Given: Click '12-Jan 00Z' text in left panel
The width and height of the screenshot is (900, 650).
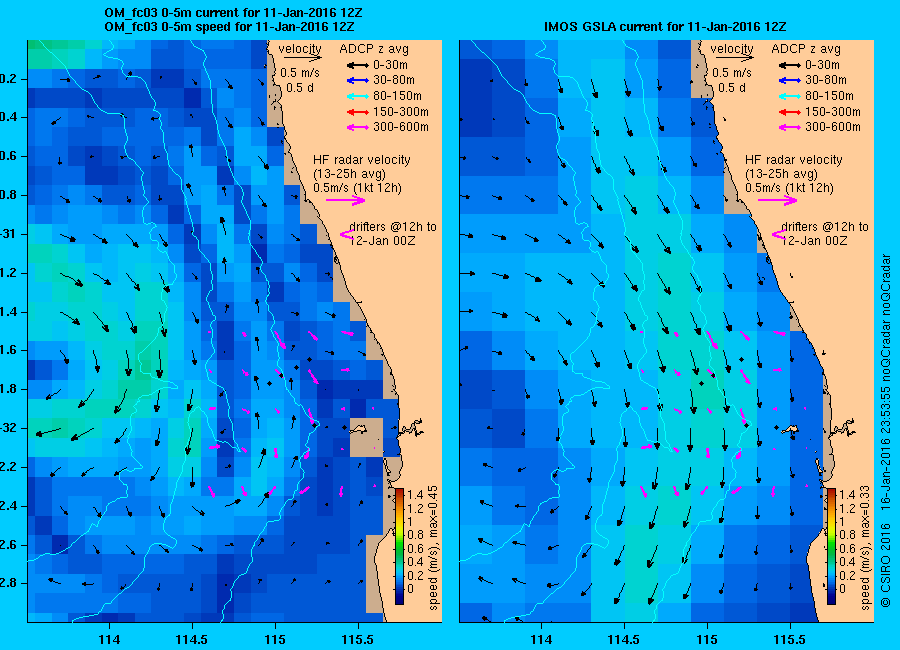Looking at the screenshot, I should click(382, 241).
